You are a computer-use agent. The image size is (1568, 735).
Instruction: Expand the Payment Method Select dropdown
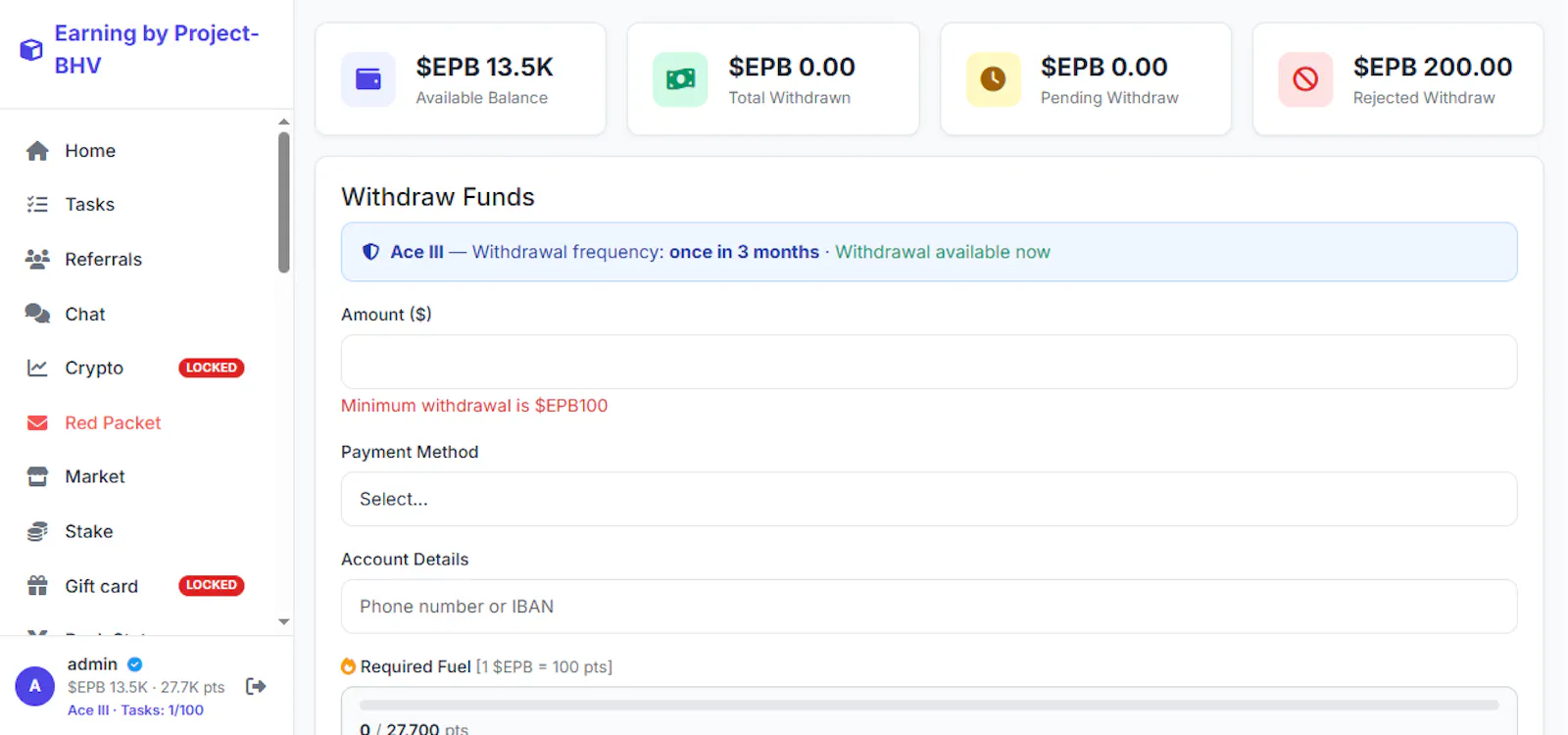pos(929,499)
